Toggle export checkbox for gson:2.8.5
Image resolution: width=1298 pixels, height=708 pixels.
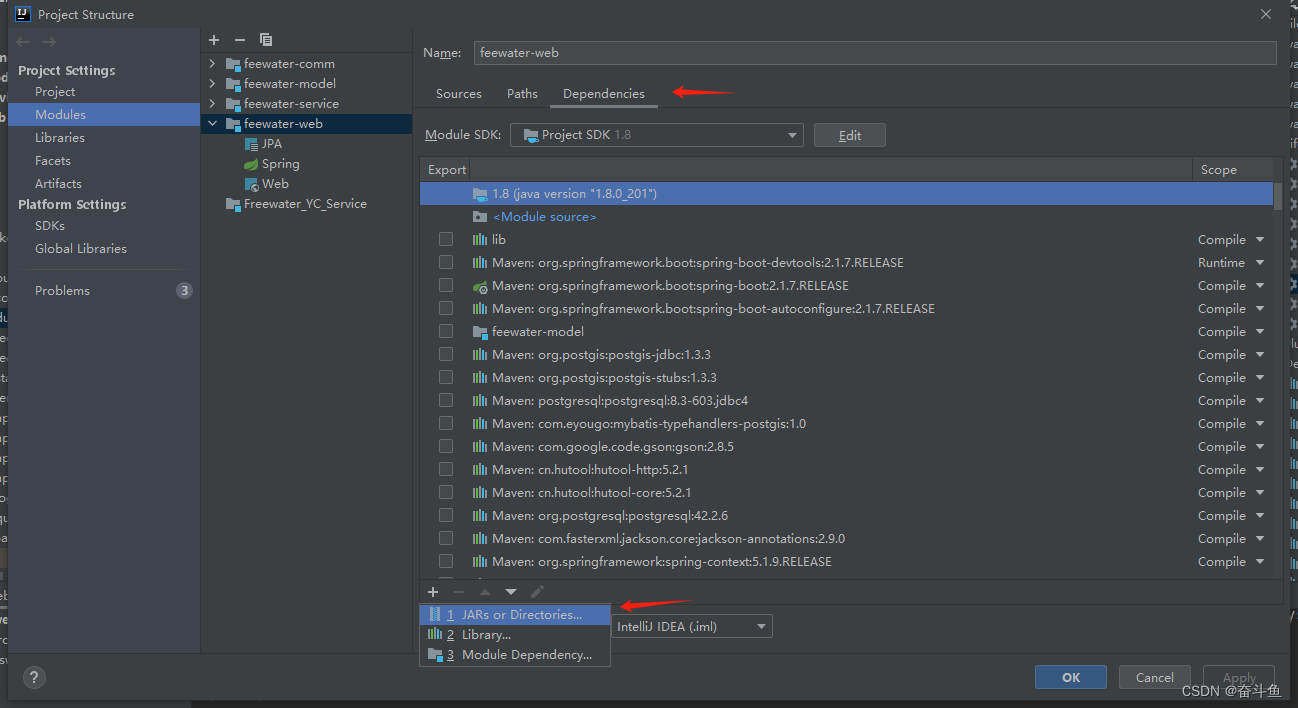tap(446, 447)
